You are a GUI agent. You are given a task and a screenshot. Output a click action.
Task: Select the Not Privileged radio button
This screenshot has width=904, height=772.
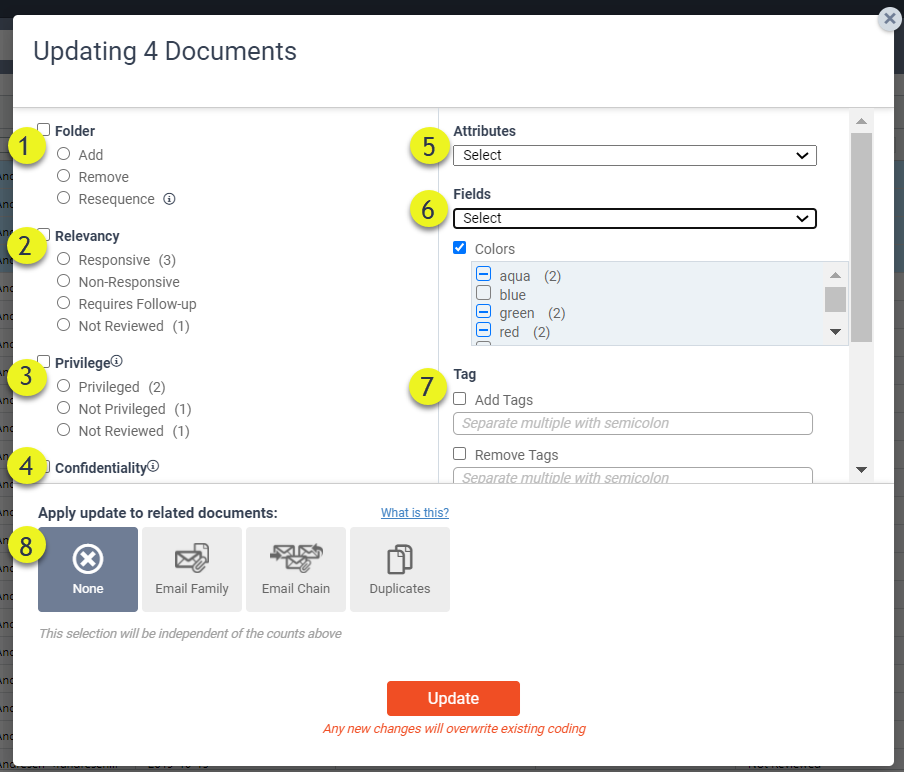pos(63,408)
